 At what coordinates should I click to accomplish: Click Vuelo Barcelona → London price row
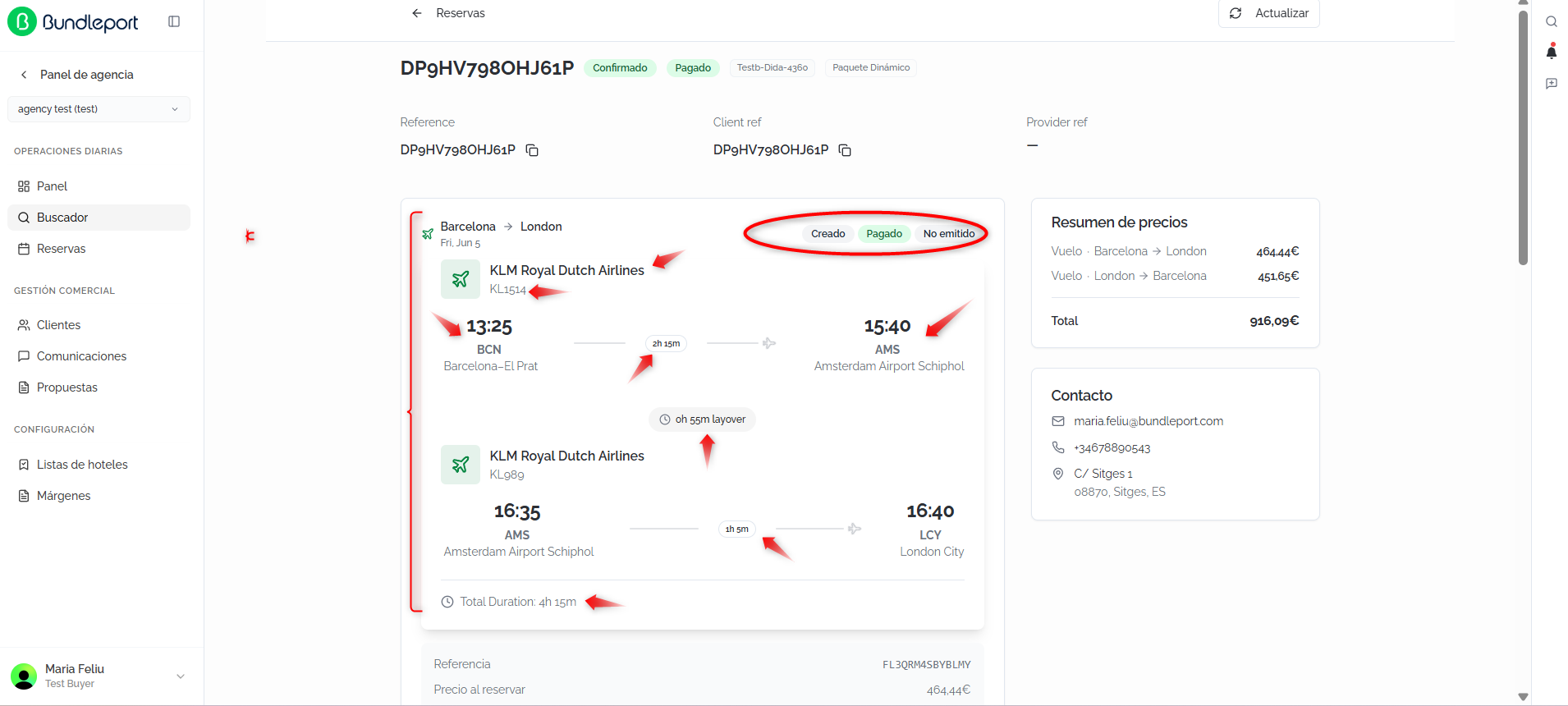tap(1175, 251)
